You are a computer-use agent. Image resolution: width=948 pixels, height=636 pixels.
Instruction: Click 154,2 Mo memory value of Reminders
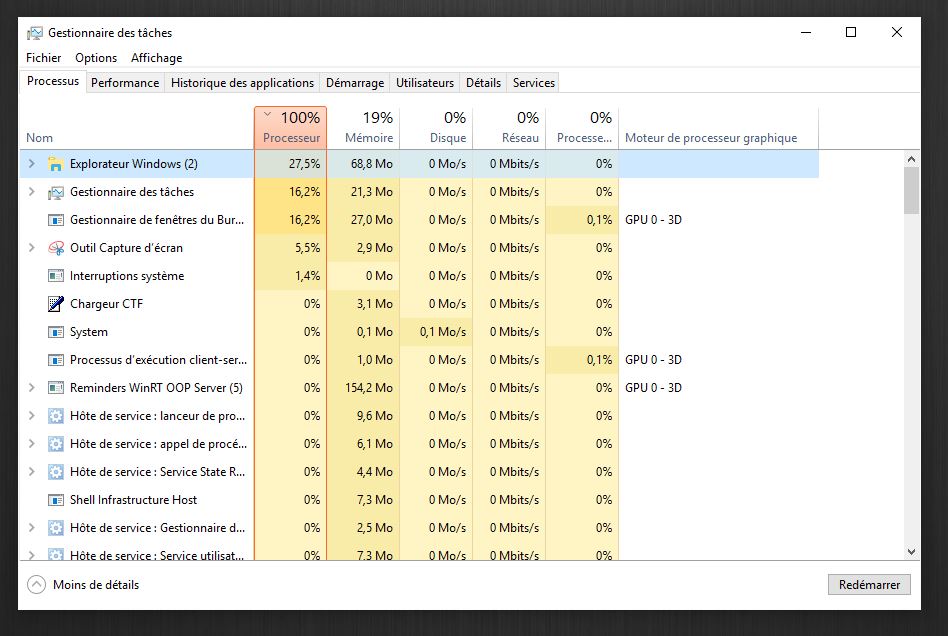[369, 388]
